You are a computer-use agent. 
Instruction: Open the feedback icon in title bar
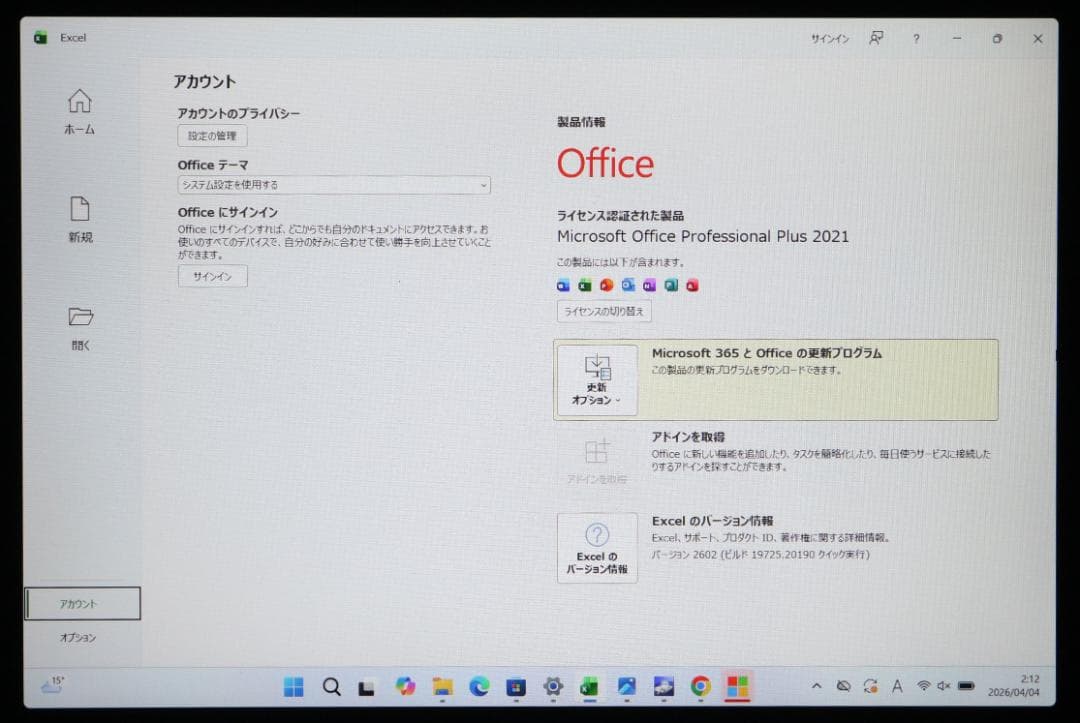point(876,39)
